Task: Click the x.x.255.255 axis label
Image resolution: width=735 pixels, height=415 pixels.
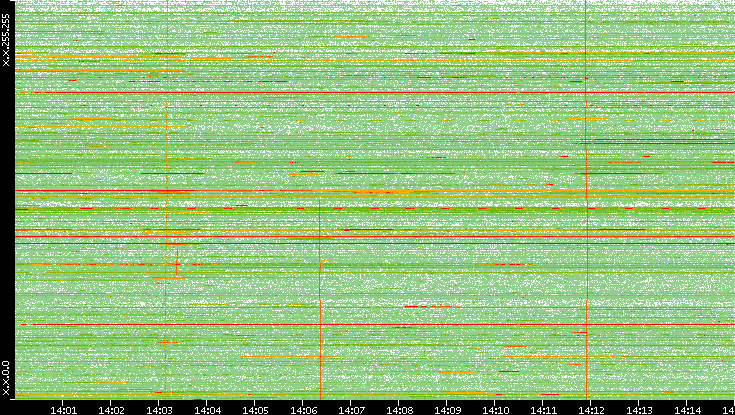Action: (6, 40)
